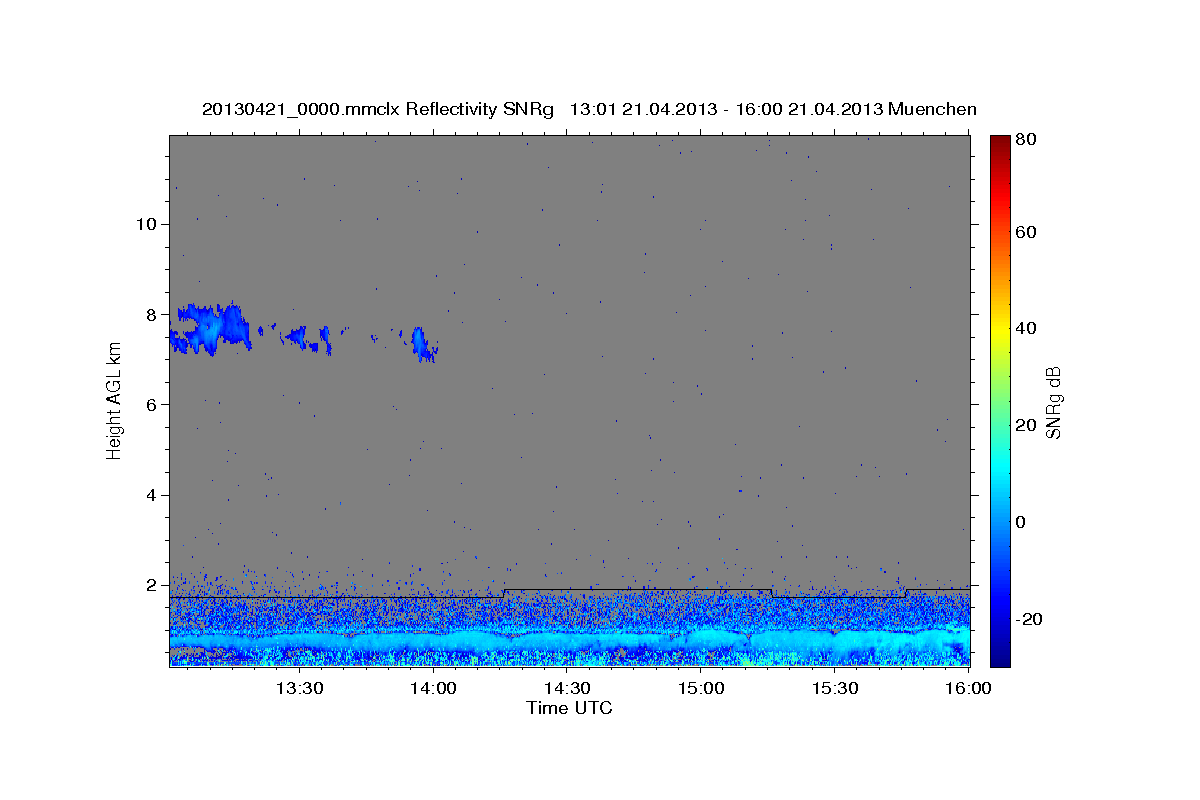Click the height tick label 10
The width and height of the screenshot is (1200, 800).
click(x=146, y=224)
